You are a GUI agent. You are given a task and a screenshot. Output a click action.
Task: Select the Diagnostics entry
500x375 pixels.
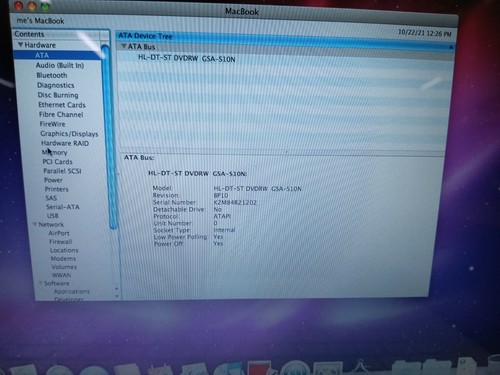pyautogui.click(x=56, y=85)
